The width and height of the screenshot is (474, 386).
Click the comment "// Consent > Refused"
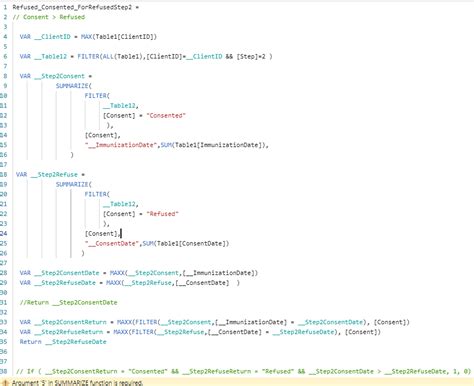point(49,17)
